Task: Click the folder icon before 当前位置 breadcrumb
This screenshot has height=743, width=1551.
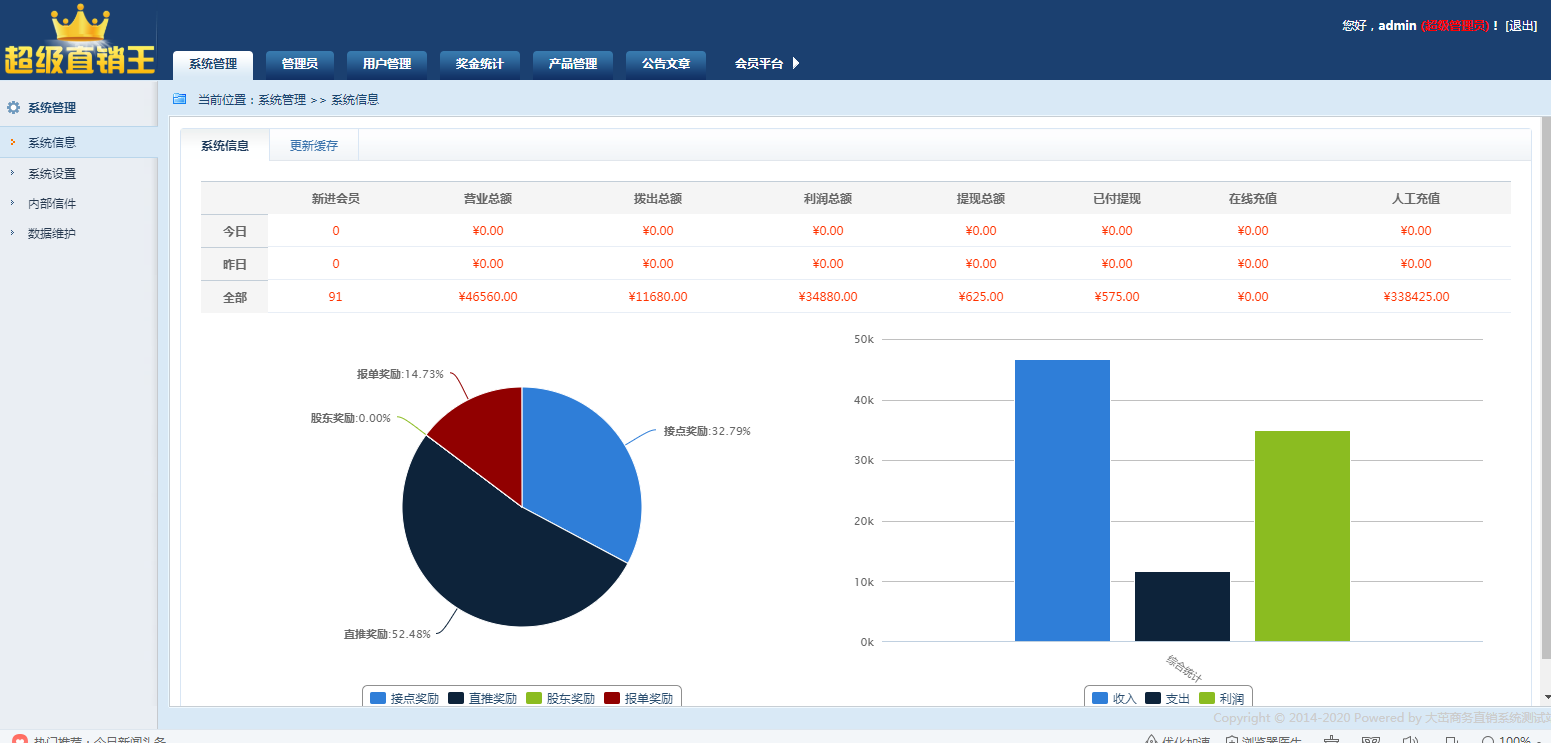Action: coord(180,99)
